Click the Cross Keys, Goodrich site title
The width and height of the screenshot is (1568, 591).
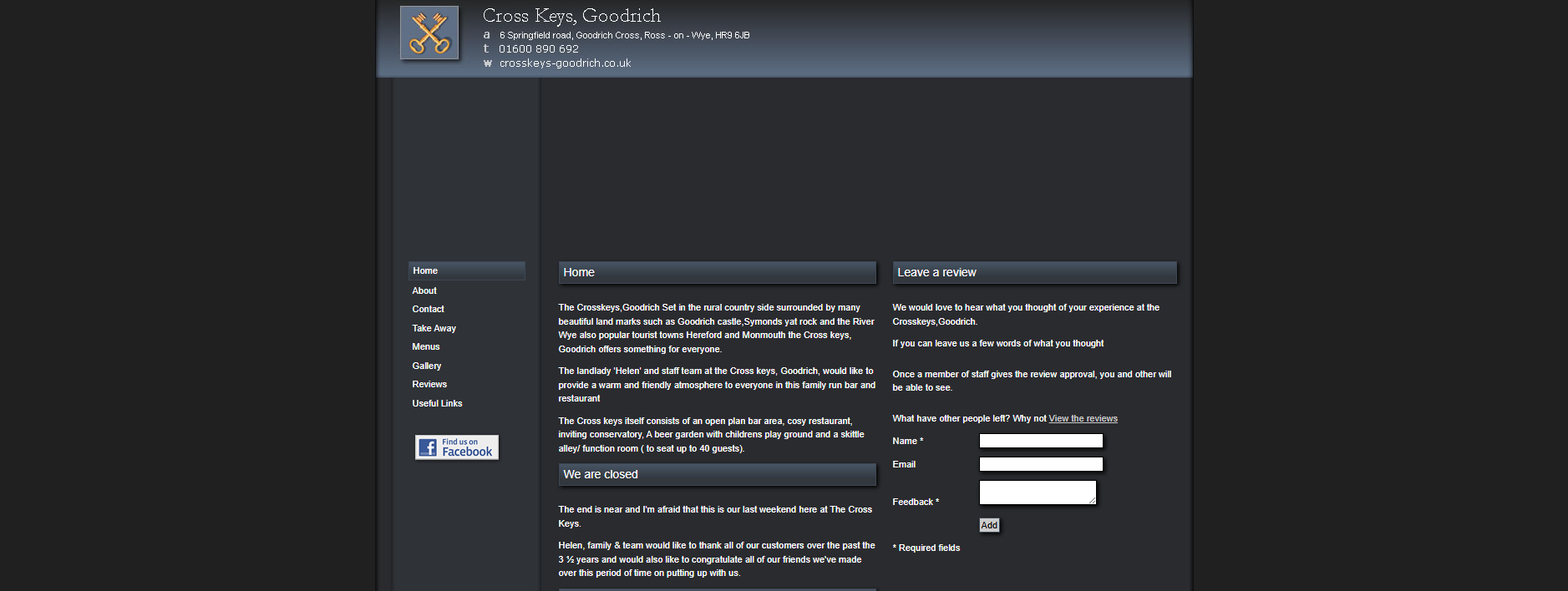(x=571, y=16)
